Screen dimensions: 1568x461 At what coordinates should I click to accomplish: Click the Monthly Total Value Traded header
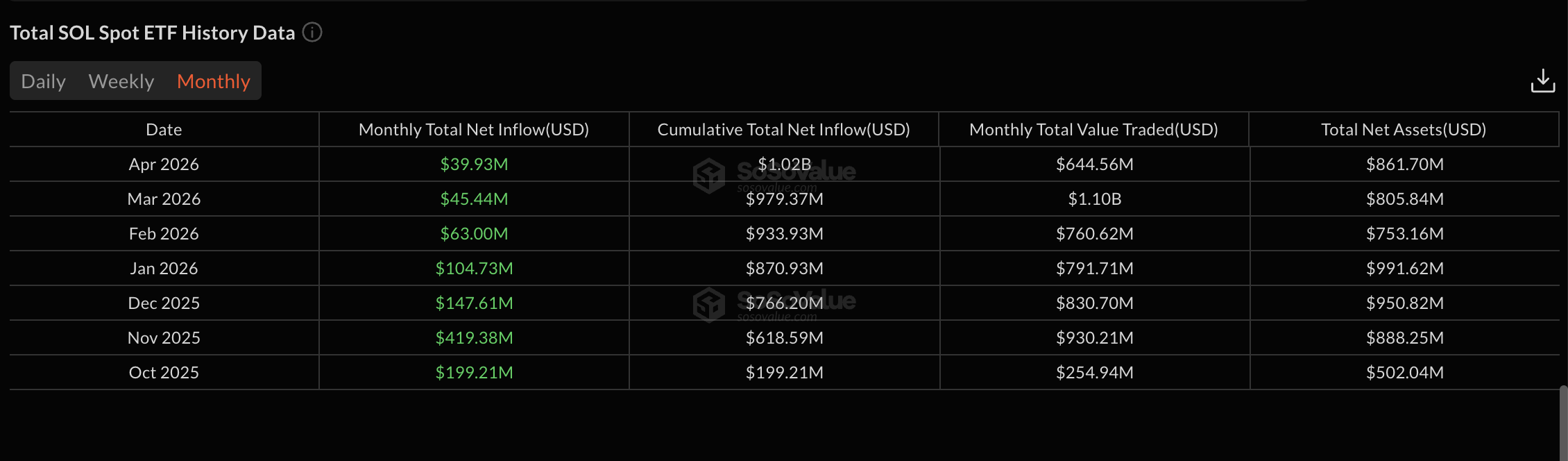[1094, 129]
